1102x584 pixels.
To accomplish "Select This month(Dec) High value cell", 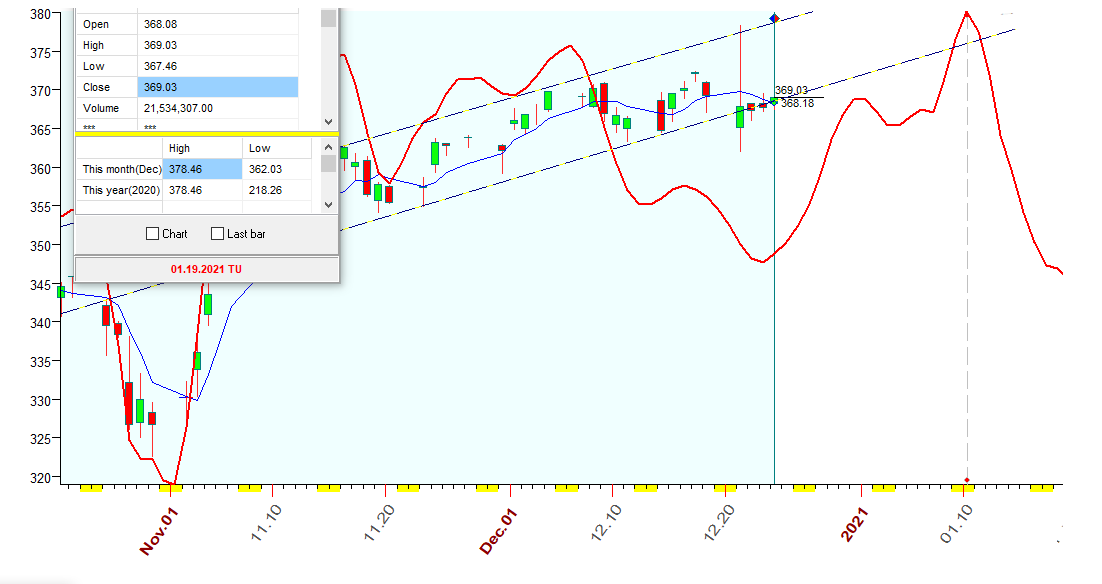I will click(x=202, y=169).
